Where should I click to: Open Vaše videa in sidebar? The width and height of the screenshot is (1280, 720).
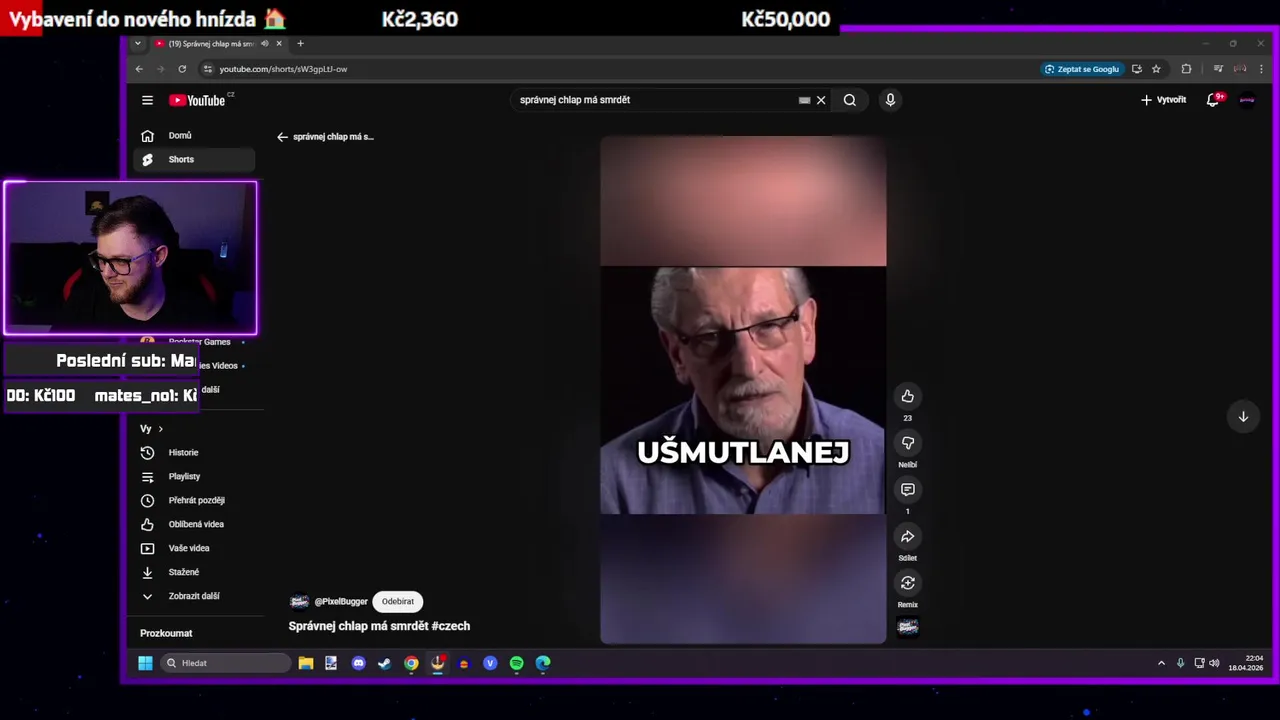194,549
